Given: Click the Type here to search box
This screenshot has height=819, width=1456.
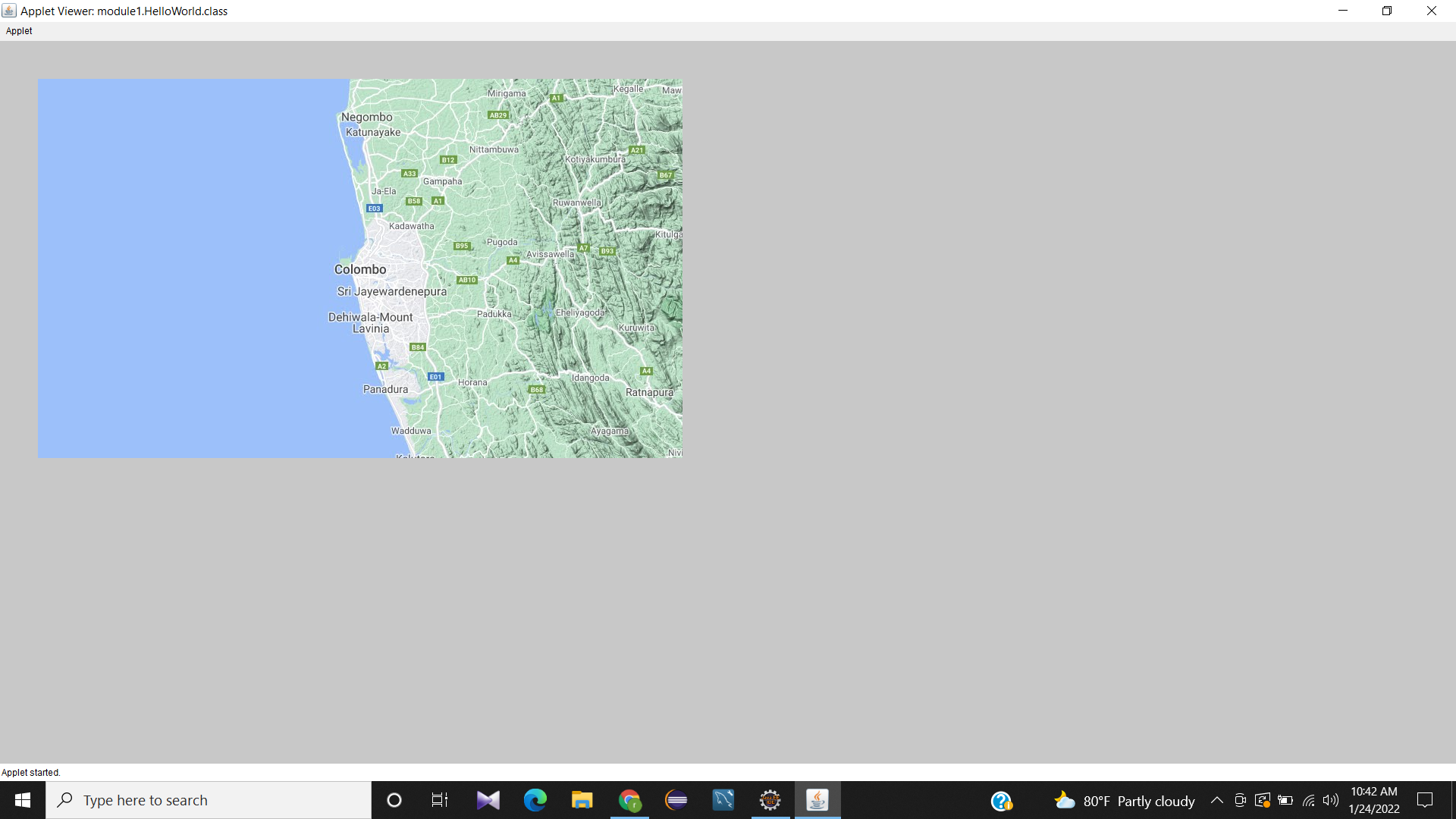Looking at the screenshot, I should [x=209, y=800].
